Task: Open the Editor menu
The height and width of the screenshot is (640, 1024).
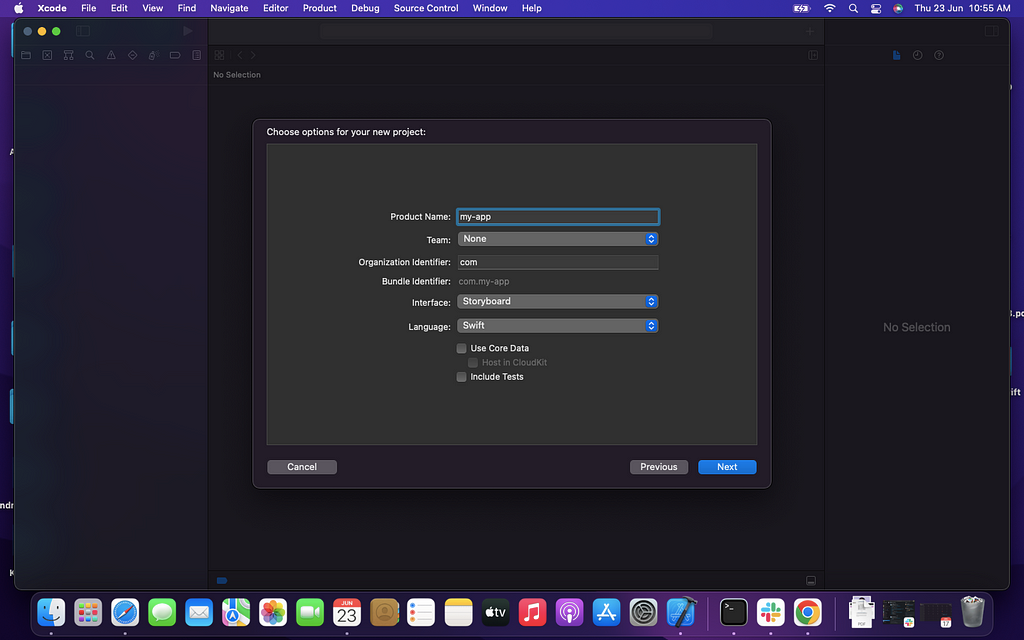Action: pos(276,8)
